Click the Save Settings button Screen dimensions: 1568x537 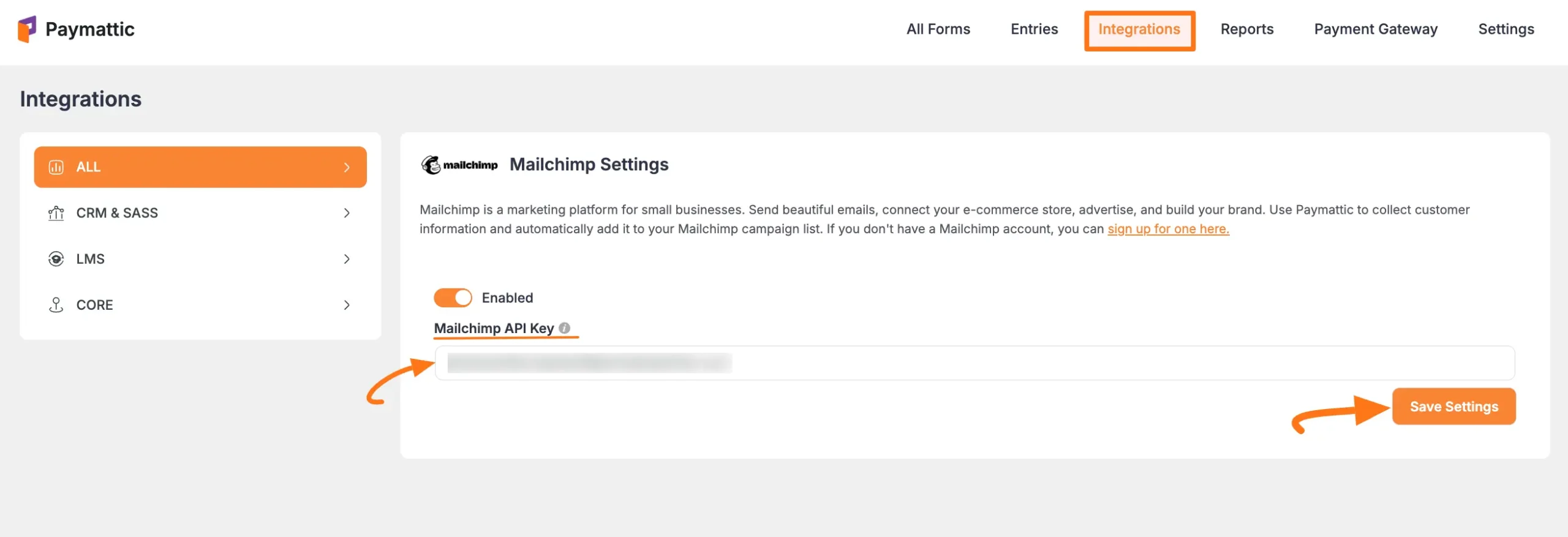coord(1453,407)
